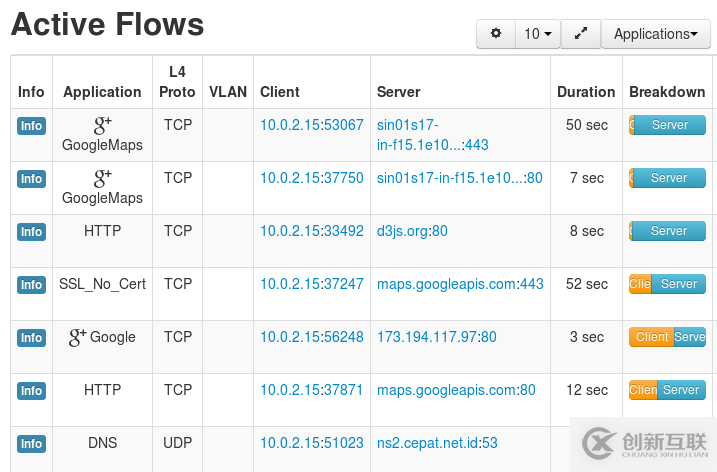Open client link 10.0.2.15:37750

pos(312,178)
